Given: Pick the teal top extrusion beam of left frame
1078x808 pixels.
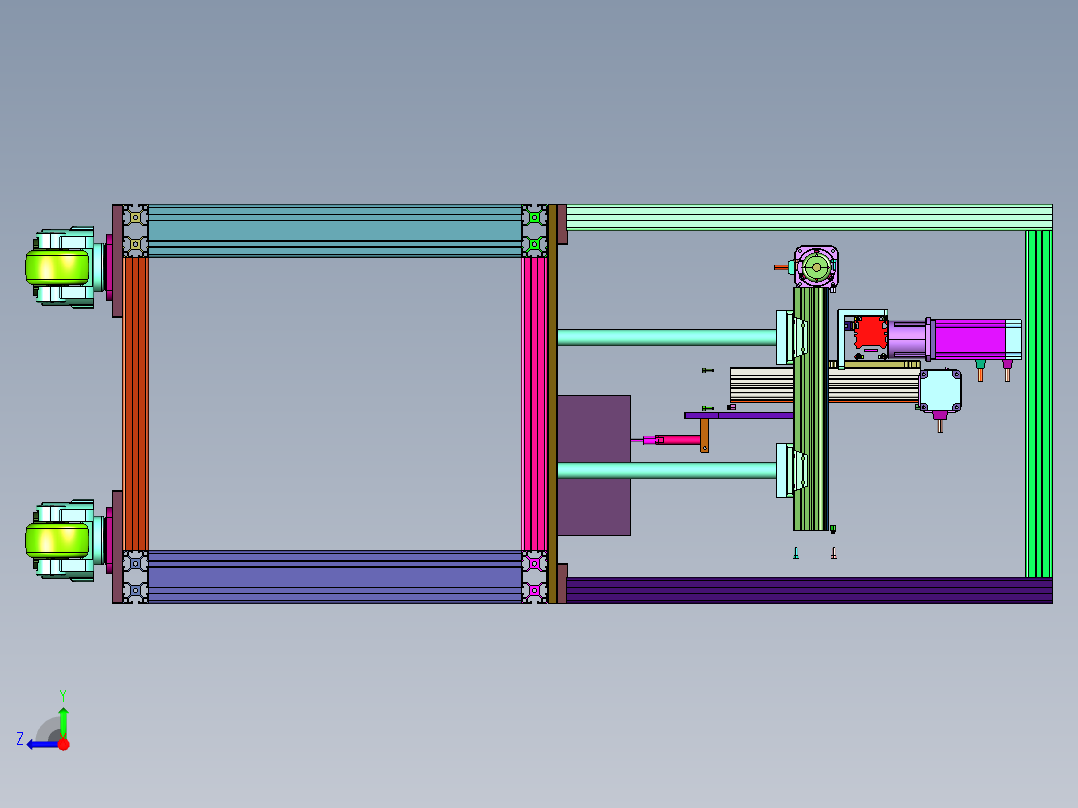Looking at the screenshot, I should [x=335, y=230].
